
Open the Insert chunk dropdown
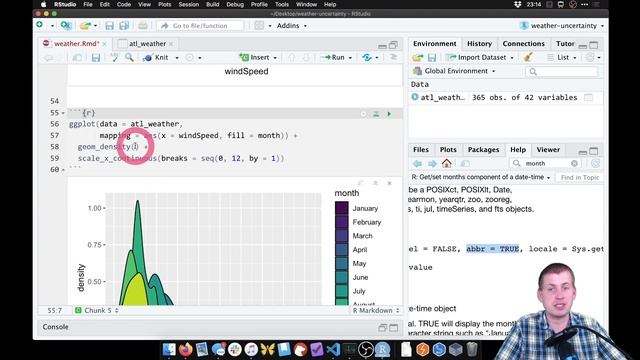click(x=258, y=58)
